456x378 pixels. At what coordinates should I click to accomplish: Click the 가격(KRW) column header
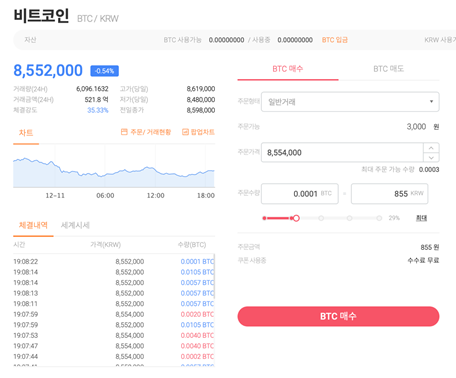click(x=106, y=245)
